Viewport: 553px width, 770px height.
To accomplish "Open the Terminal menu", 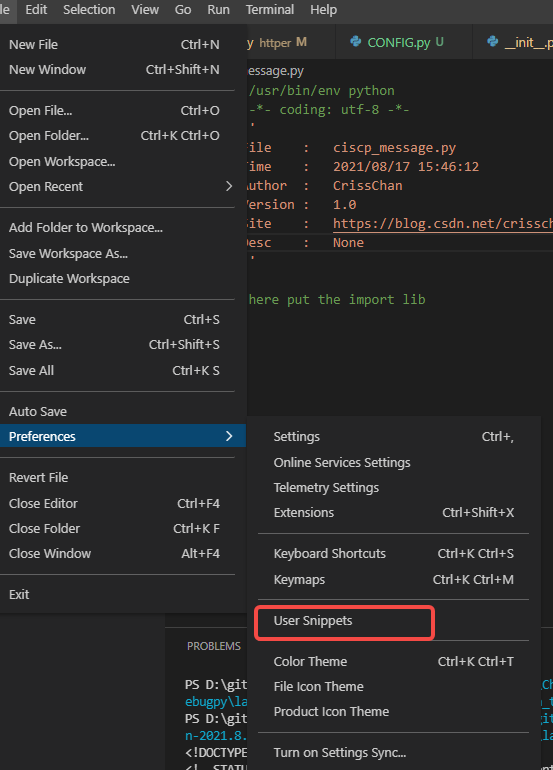I will (270, 9).
